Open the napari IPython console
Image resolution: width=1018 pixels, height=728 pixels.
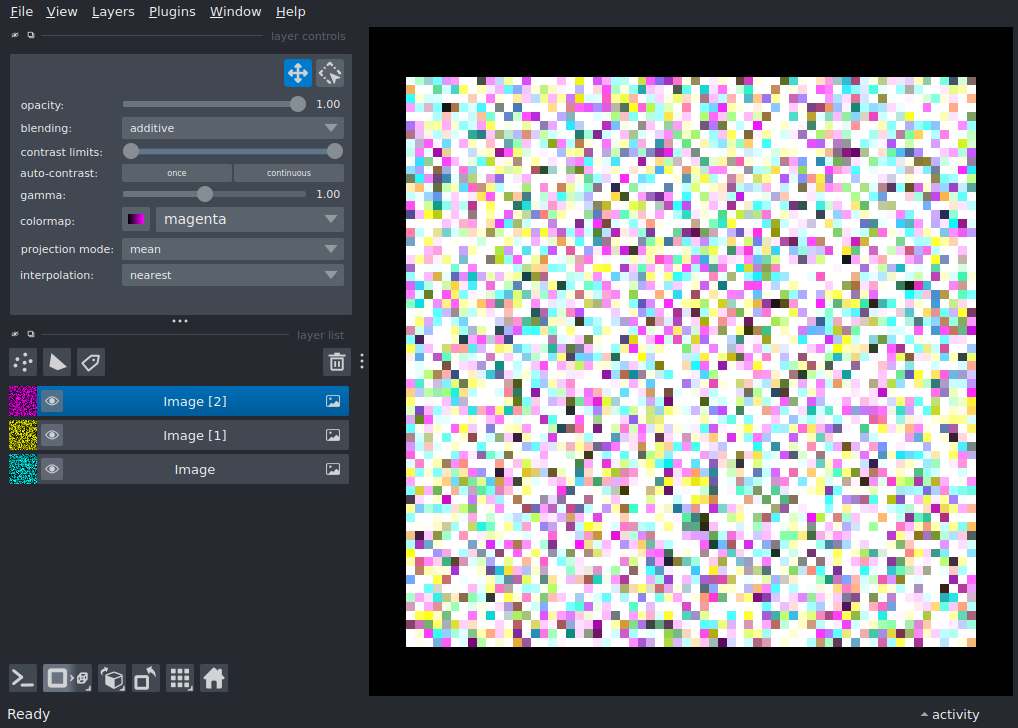22,678
